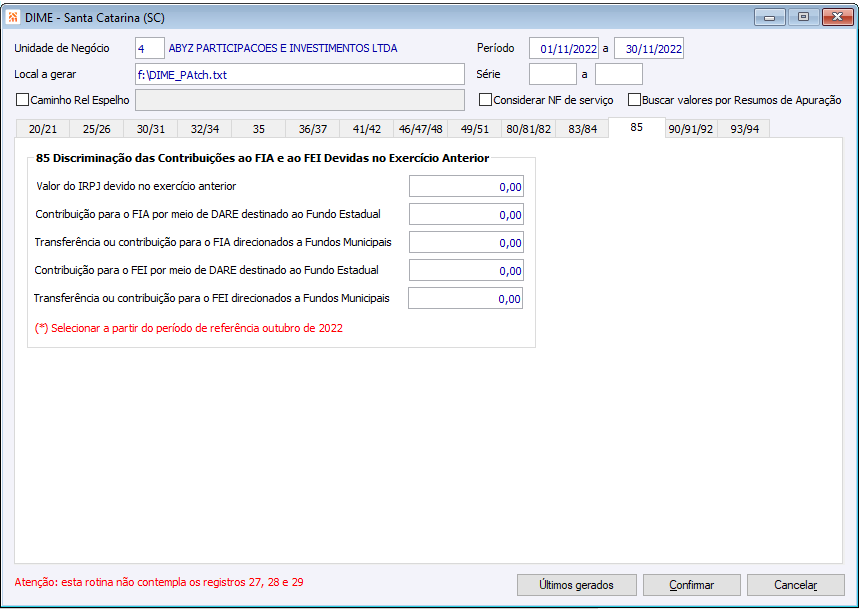The width and height of the screenshot is (859, 609).
Task: Click the Valor do IRPJ devido value field
Action: pos(466,186)
